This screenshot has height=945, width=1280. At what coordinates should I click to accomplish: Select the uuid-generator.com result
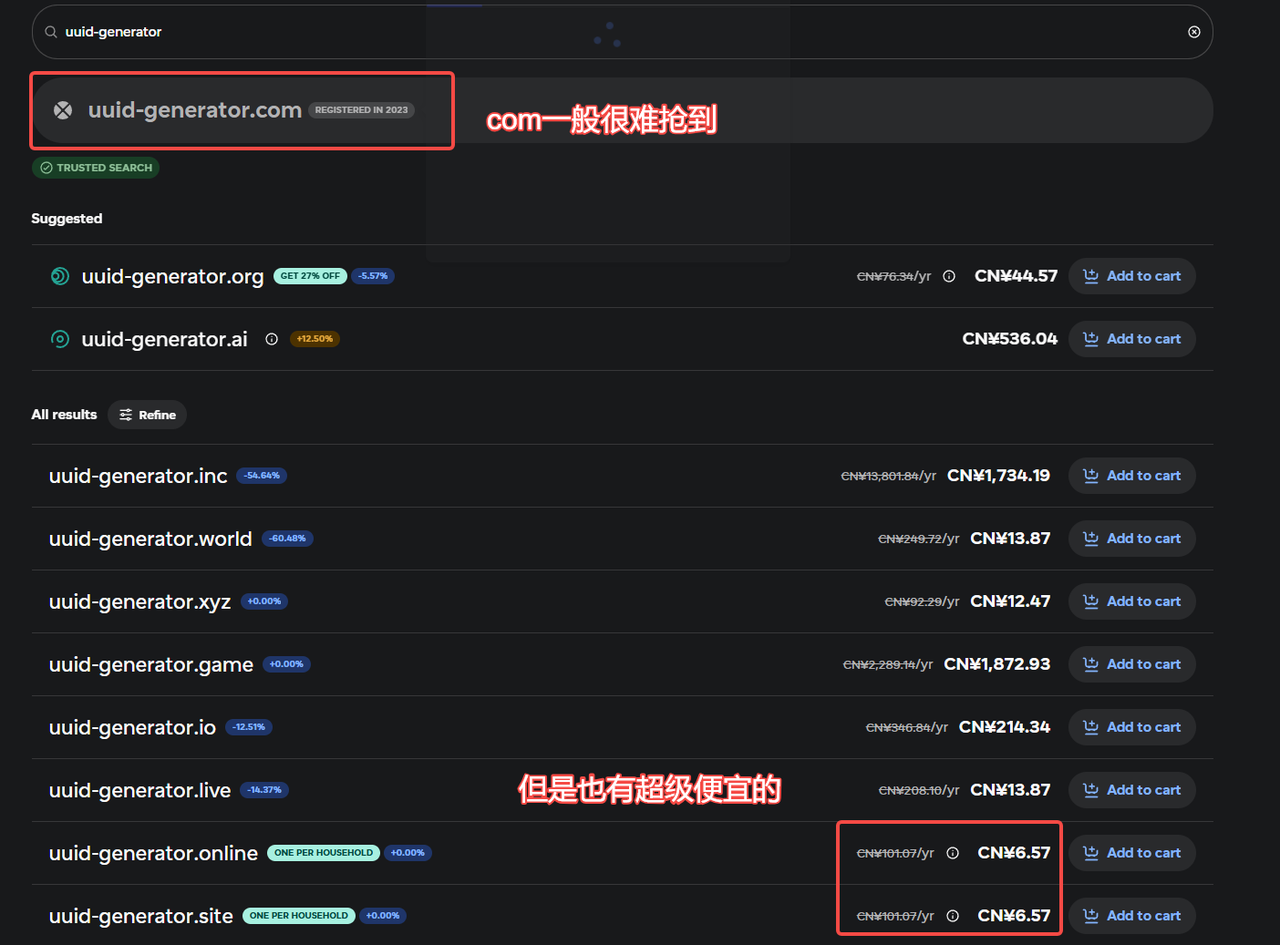622,110
